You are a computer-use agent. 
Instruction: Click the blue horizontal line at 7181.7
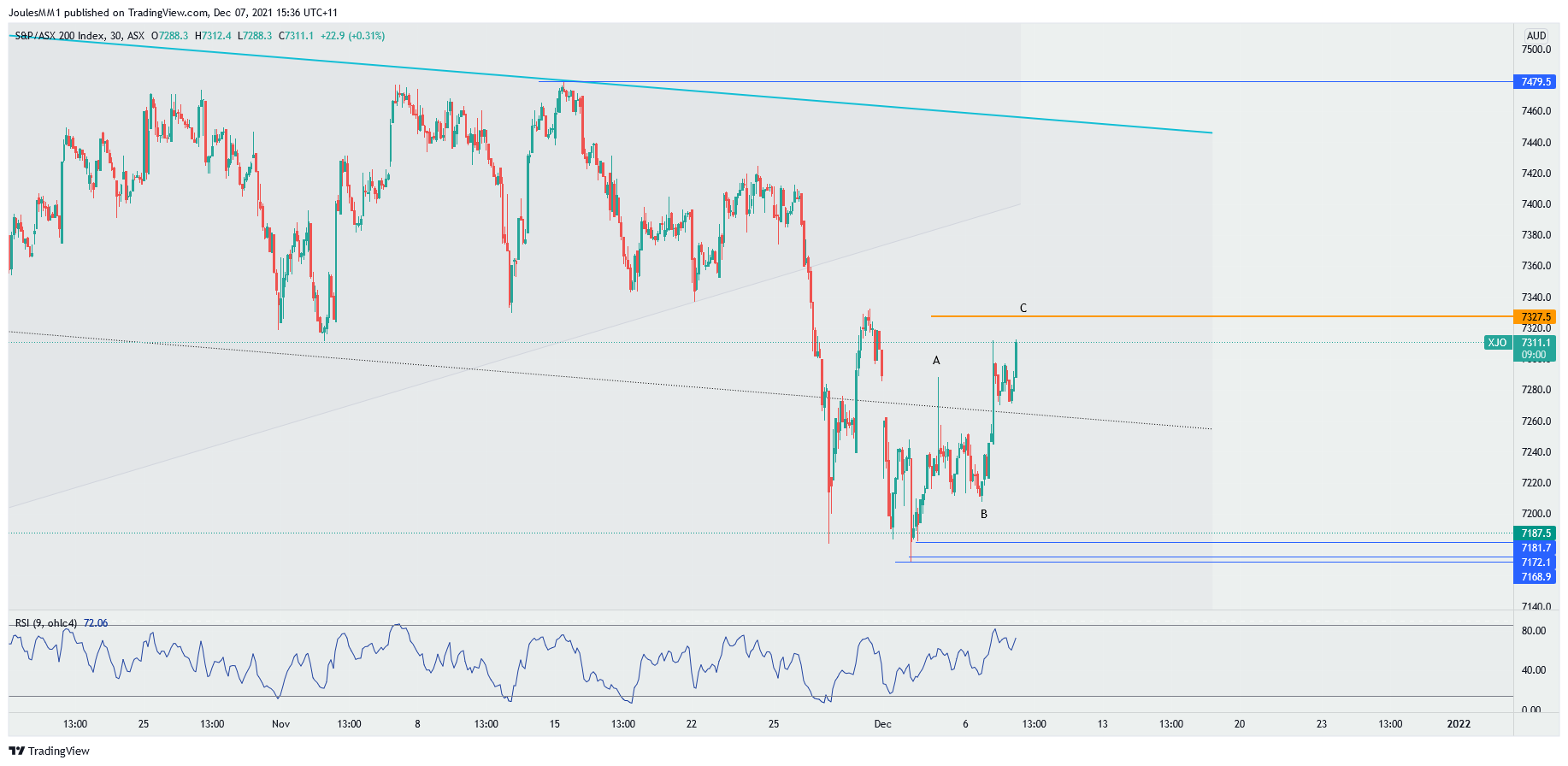1214,542
